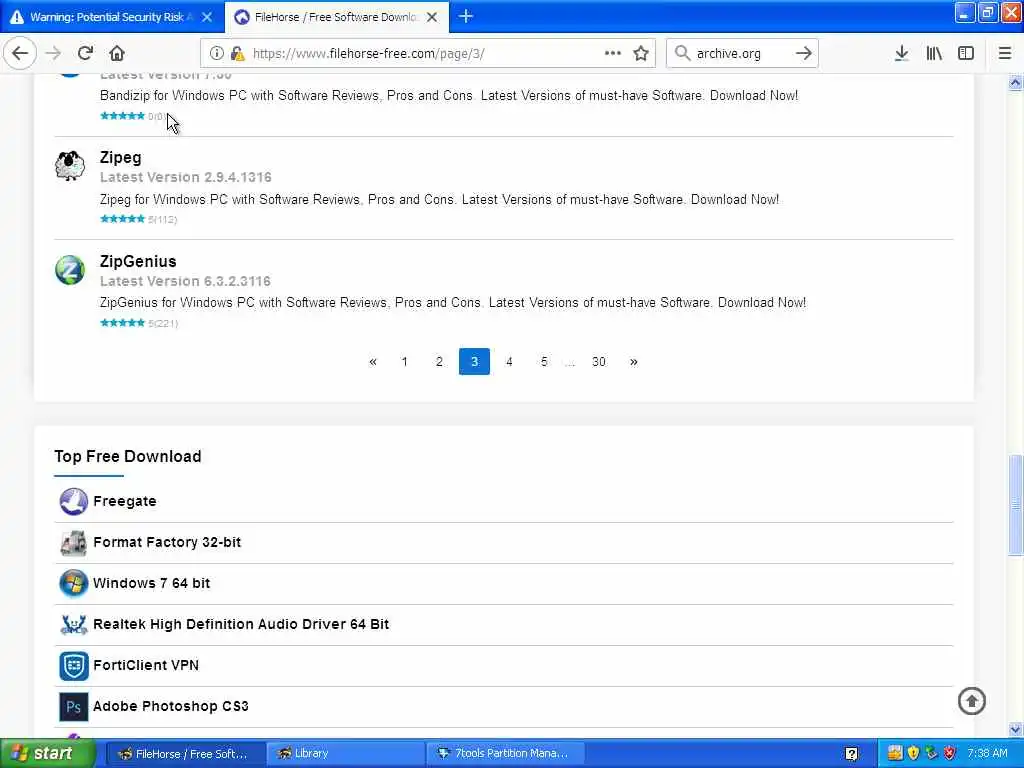Click the Format Factory icon

(73, 543)
